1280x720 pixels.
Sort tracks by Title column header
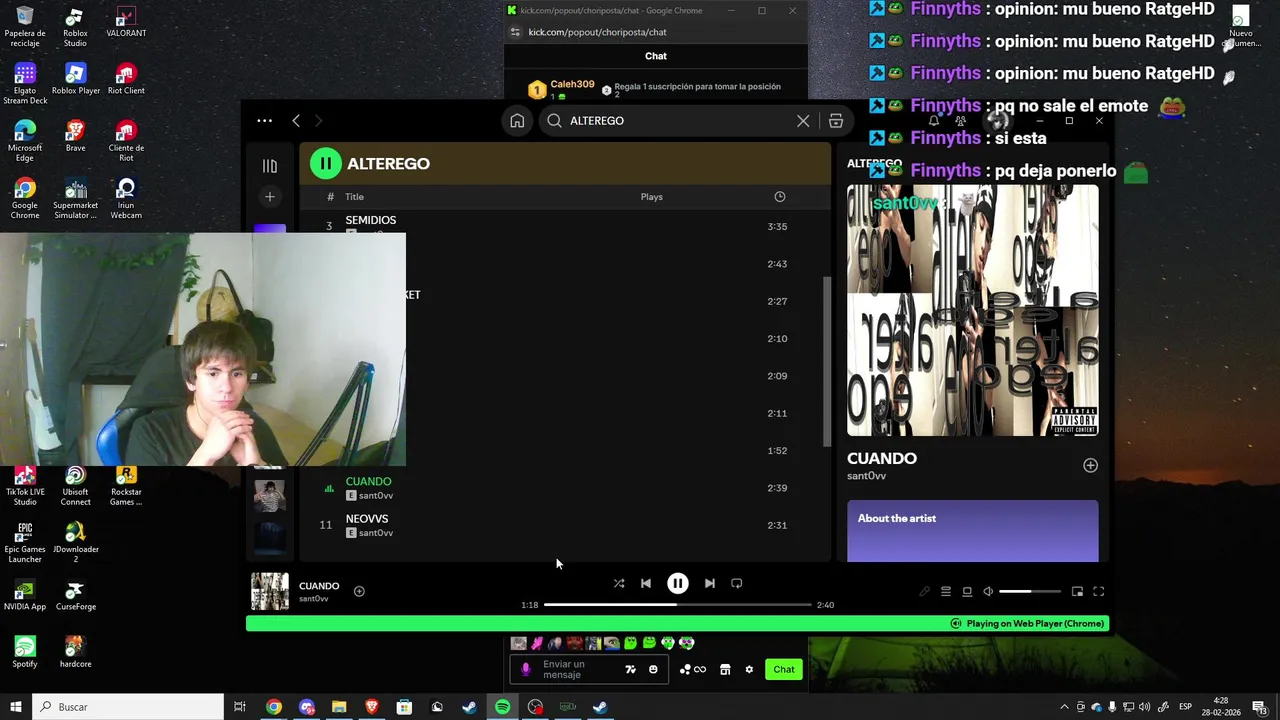(354, 197)
